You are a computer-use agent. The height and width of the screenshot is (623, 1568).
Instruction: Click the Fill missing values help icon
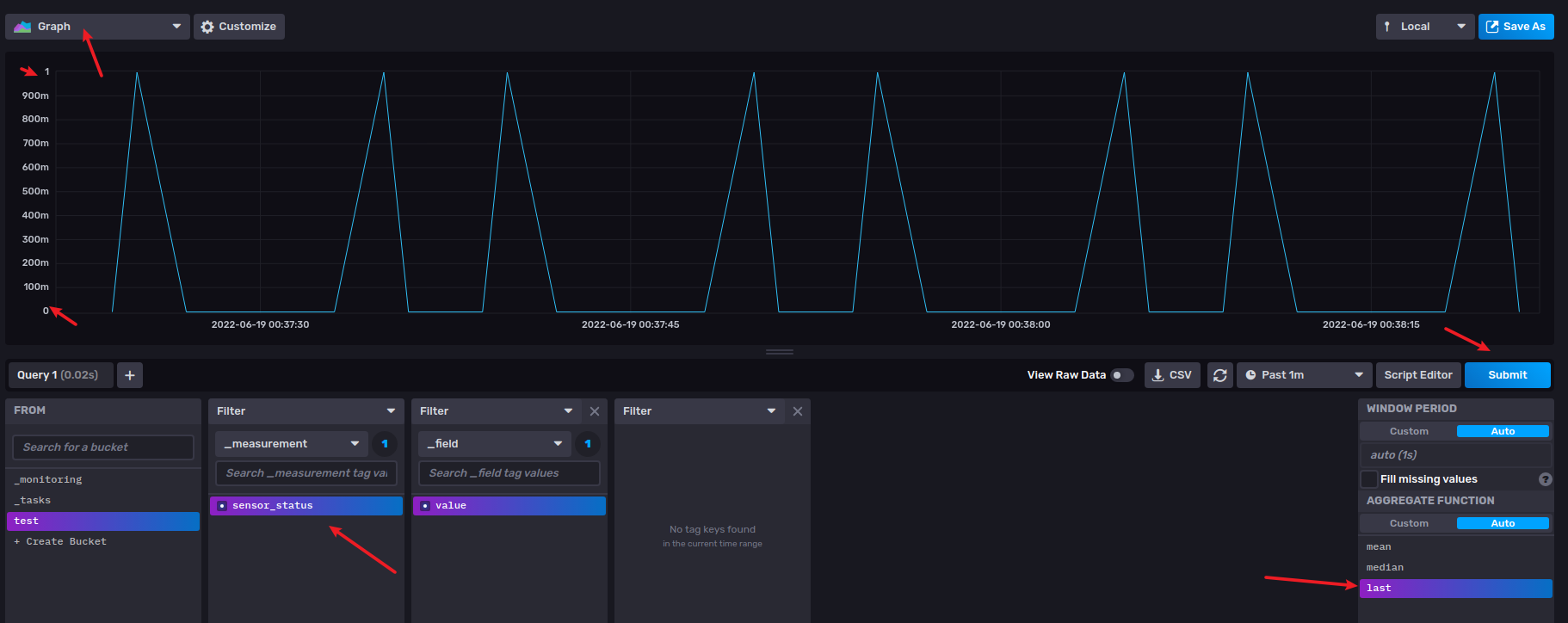tap(1546, 479)
